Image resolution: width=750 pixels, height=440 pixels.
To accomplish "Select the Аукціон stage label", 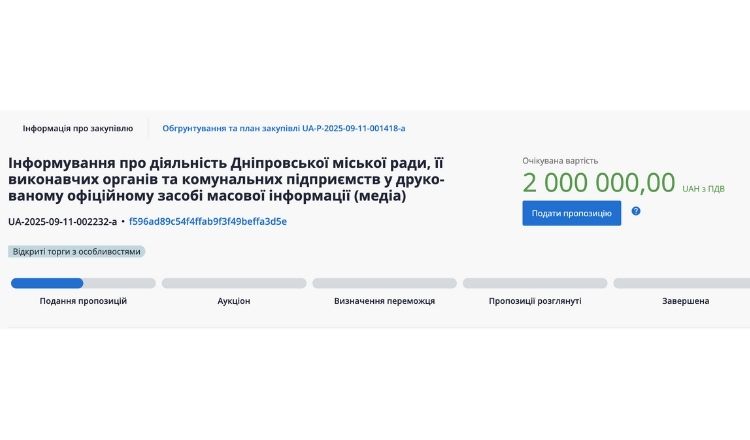I will [x=234, y=301].
